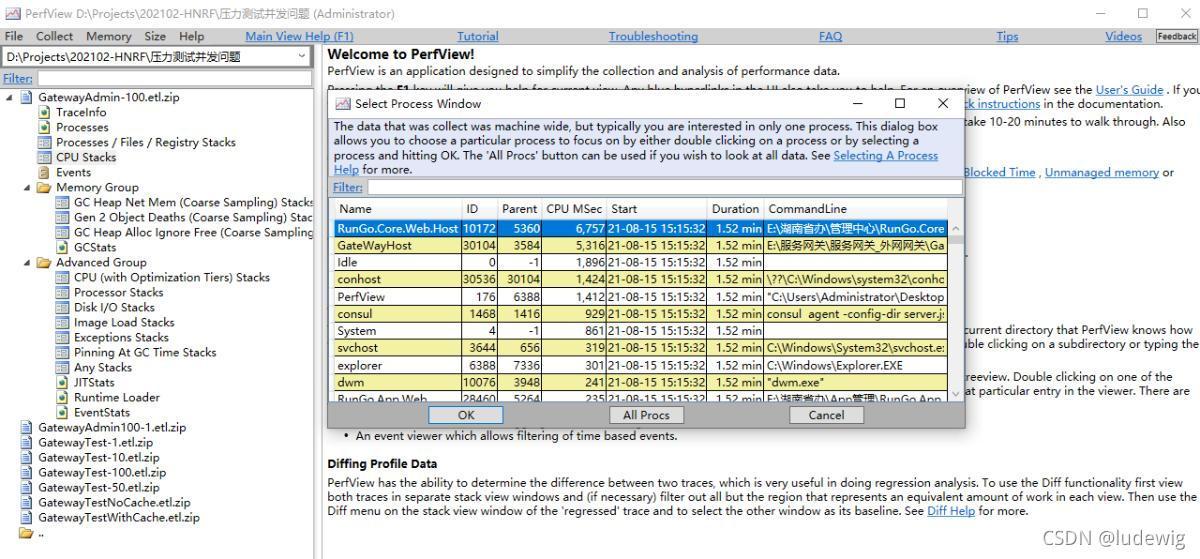Click the Disk I/O Stacks icon
The width and height of the screenshot is (1200, 559).
coord(62,307)
